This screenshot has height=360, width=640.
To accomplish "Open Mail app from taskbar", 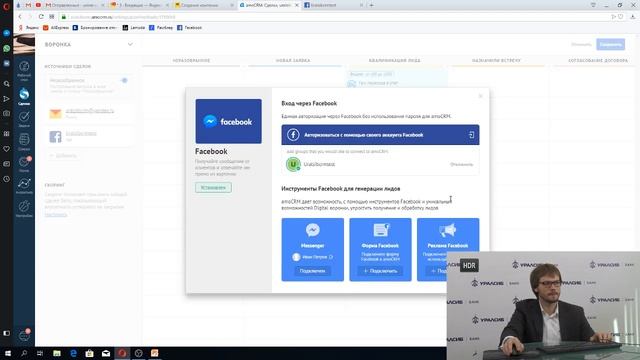I will [106, 353].
